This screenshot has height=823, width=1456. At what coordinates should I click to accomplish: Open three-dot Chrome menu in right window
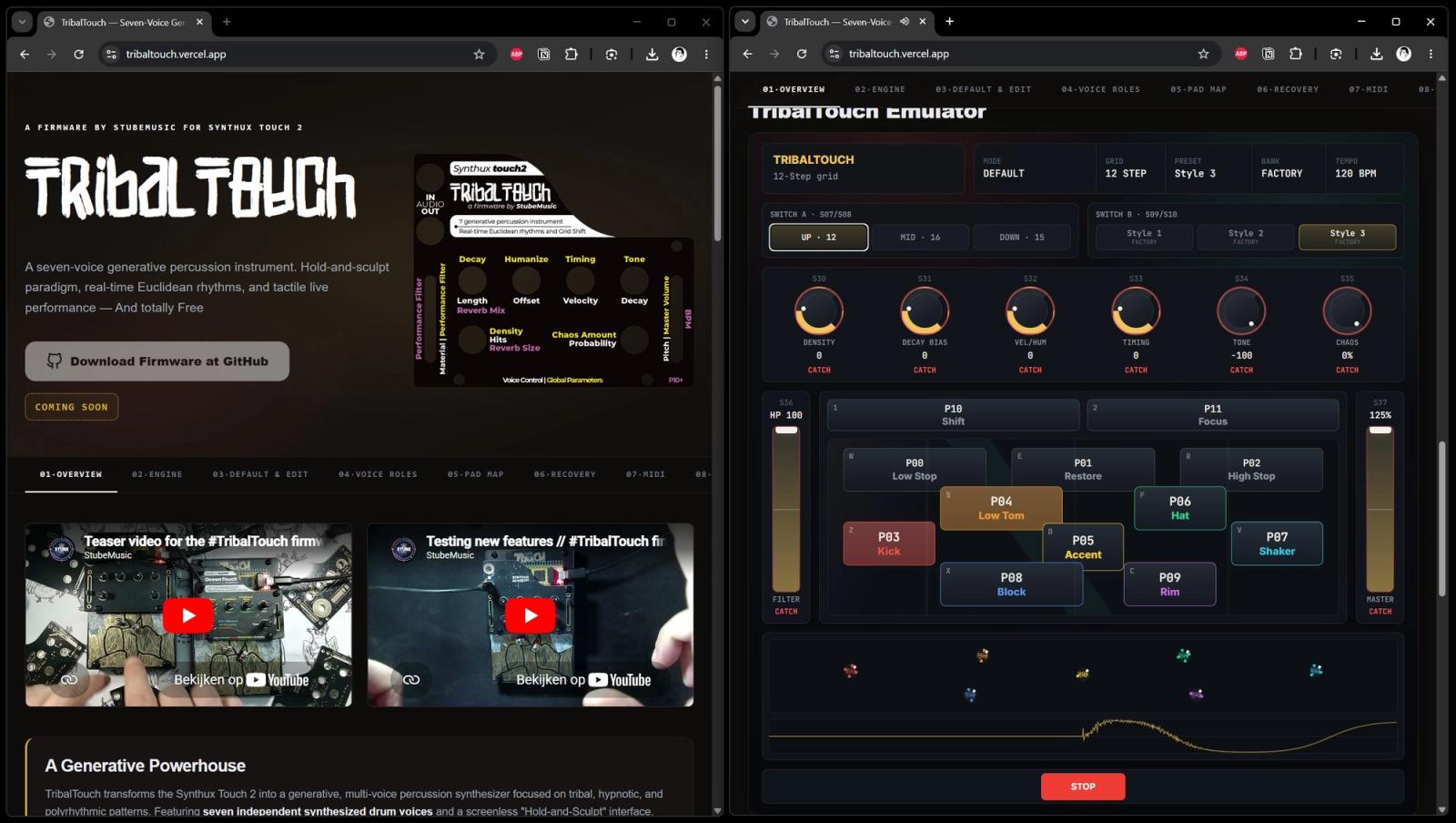tap(1431, 55)
